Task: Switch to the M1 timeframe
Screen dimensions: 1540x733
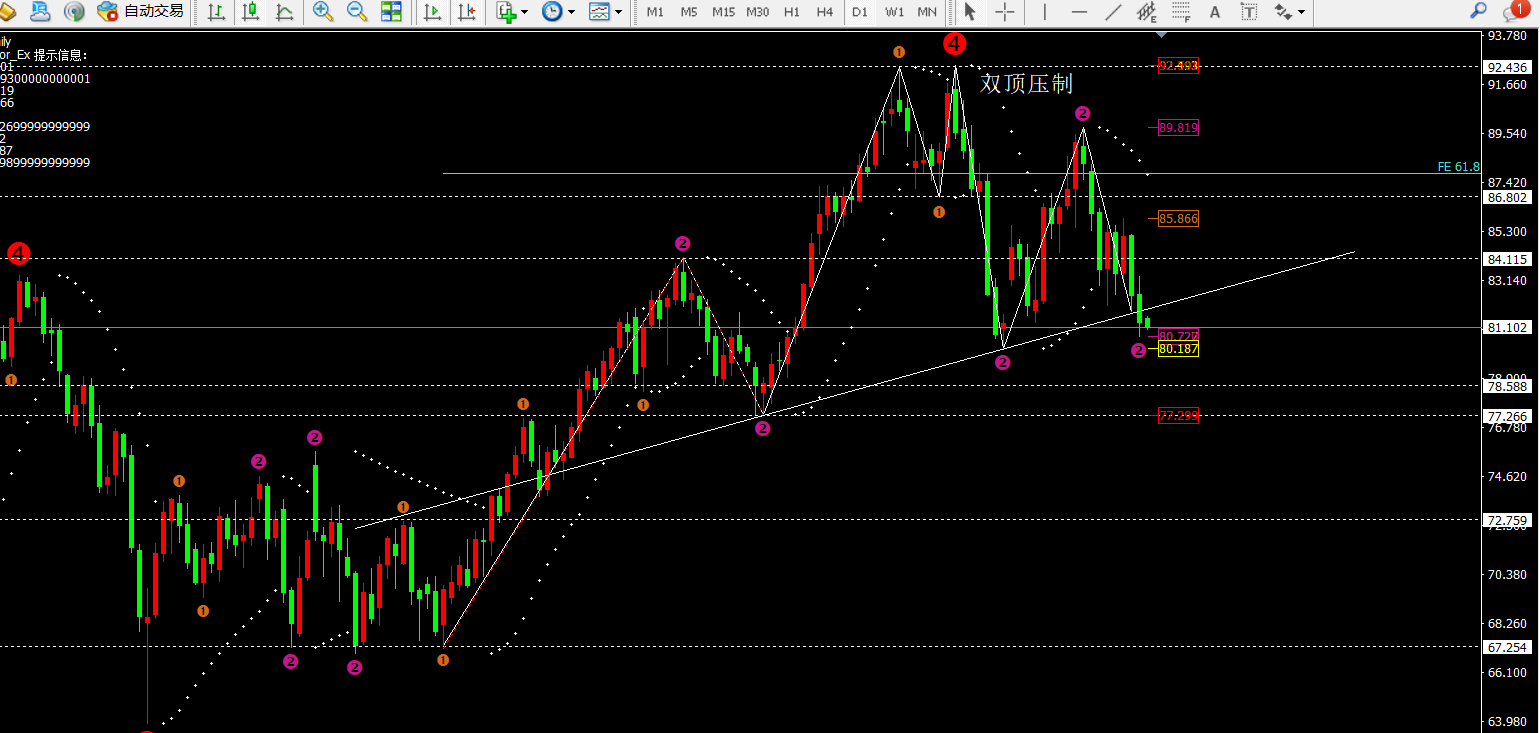Action: click(x=655, y=12)
